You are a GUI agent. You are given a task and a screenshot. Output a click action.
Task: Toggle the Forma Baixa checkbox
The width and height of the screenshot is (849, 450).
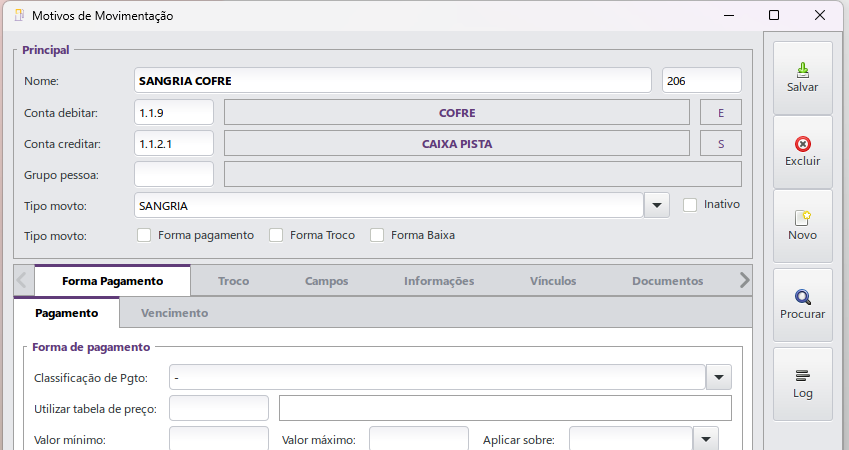377,236
